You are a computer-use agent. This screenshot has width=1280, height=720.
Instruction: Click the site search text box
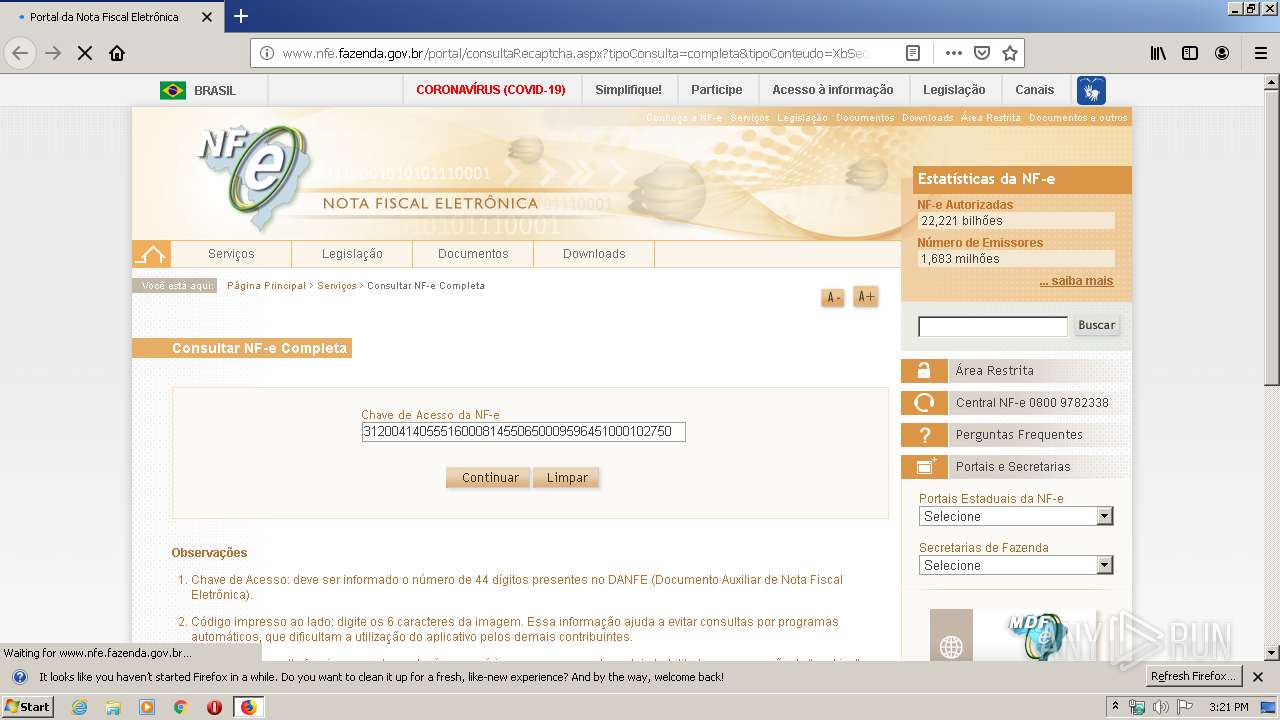click(x=993, y=326)
